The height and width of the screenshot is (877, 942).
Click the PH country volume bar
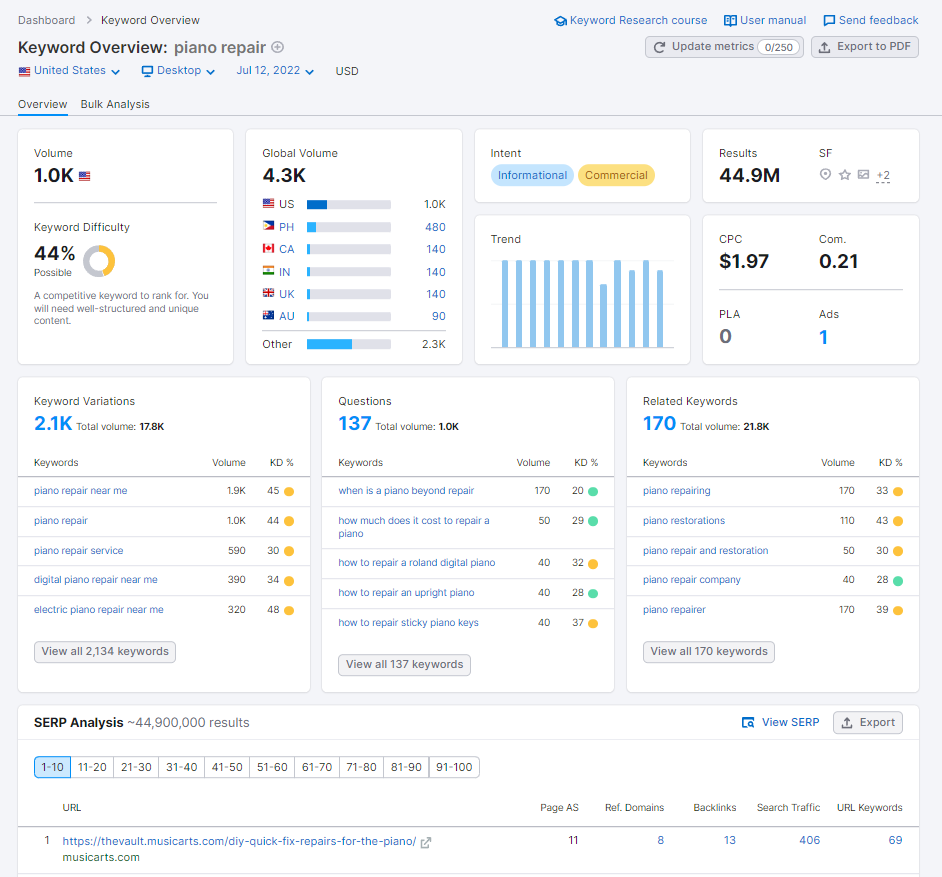(x=348, y=227)
